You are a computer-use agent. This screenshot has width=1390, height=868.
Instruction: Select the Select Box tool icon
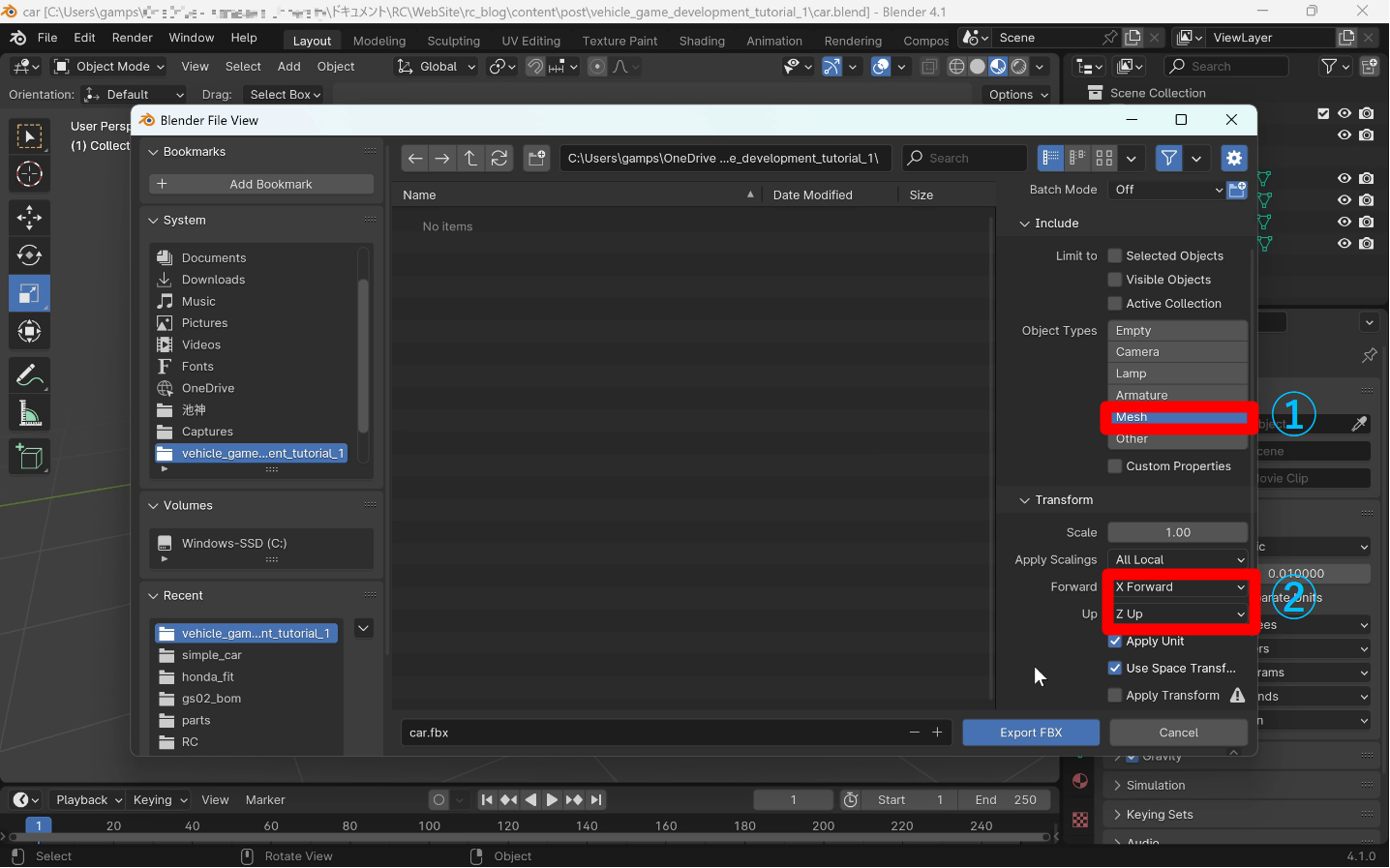(29, 136)
